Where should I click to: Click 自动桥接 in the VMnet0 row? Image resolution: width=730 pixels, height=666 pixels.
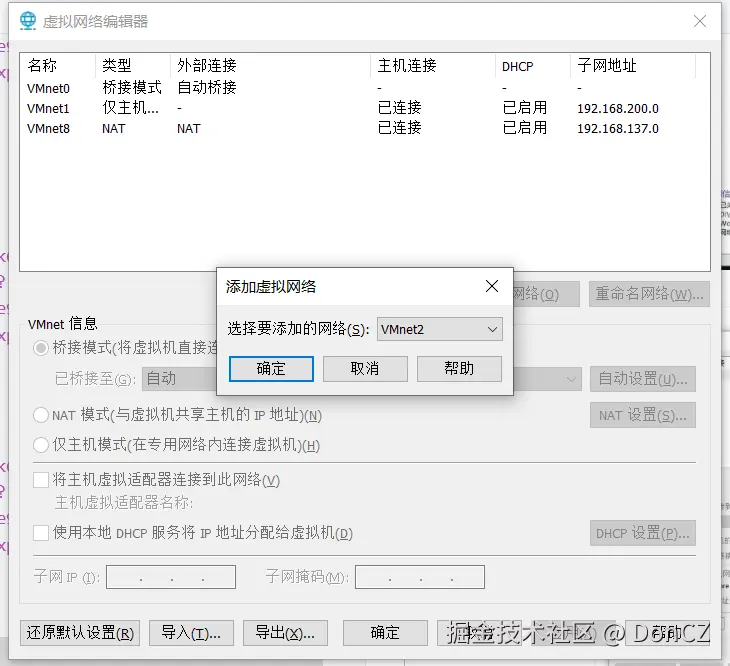[207, 87]
